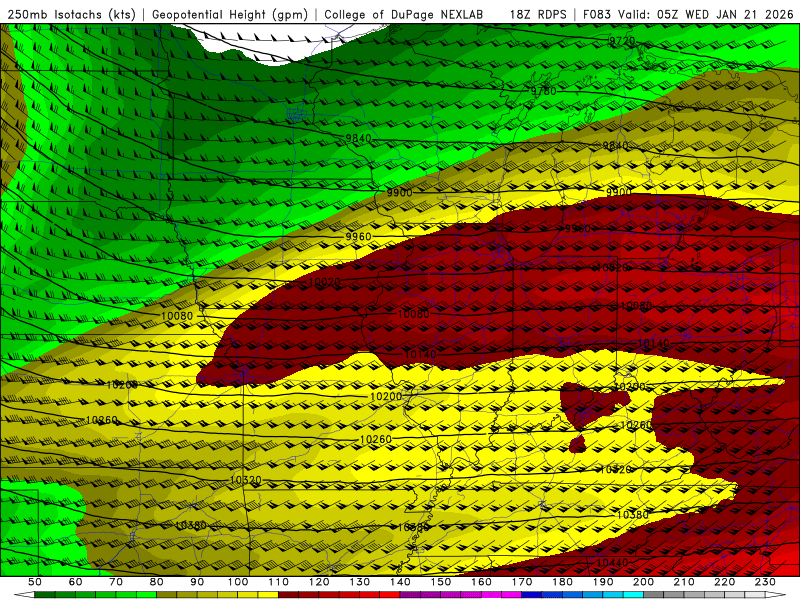Click the 60 label on the color scale
Screen dimensions: 800x600
[75, 582]
